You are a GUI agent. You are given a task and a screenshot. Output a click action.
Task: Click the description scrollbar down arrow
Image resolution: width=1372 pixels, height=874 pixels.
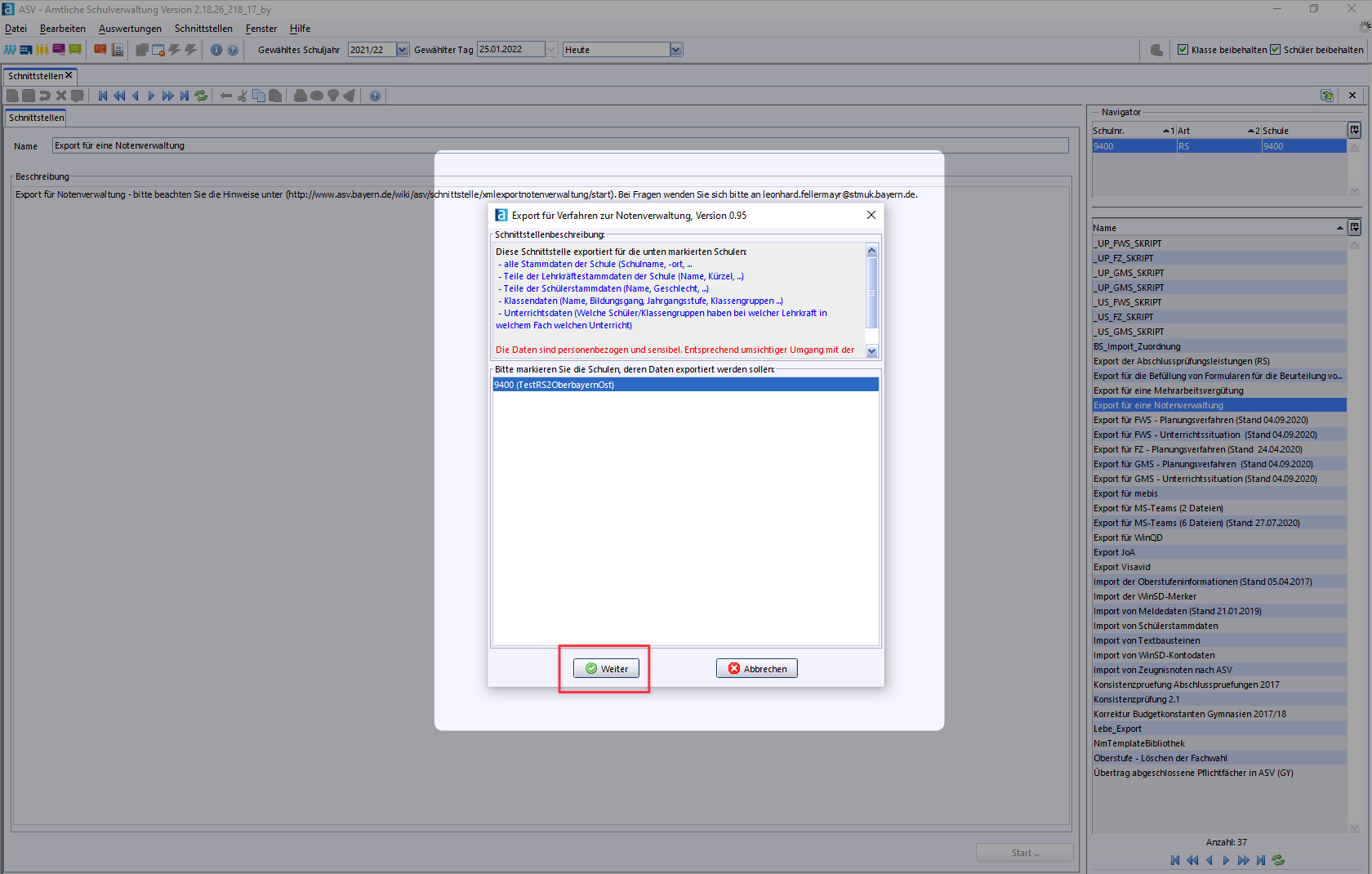pos(871,351)
